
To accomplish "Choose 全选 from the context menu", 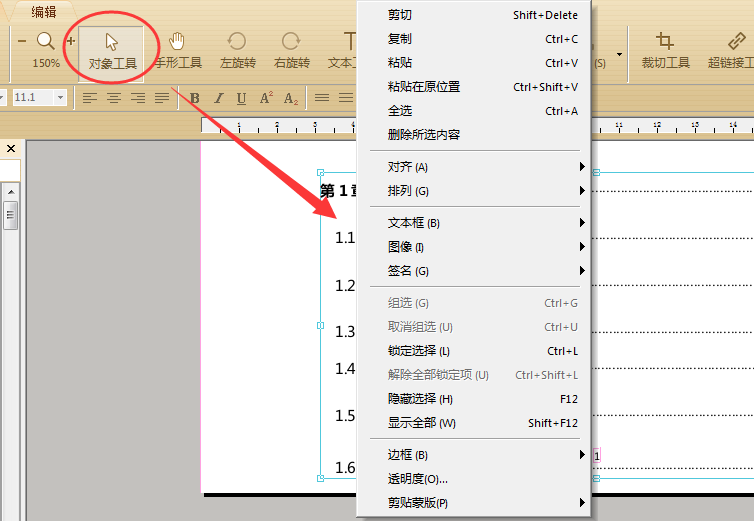I will click(x=400, y=111).
